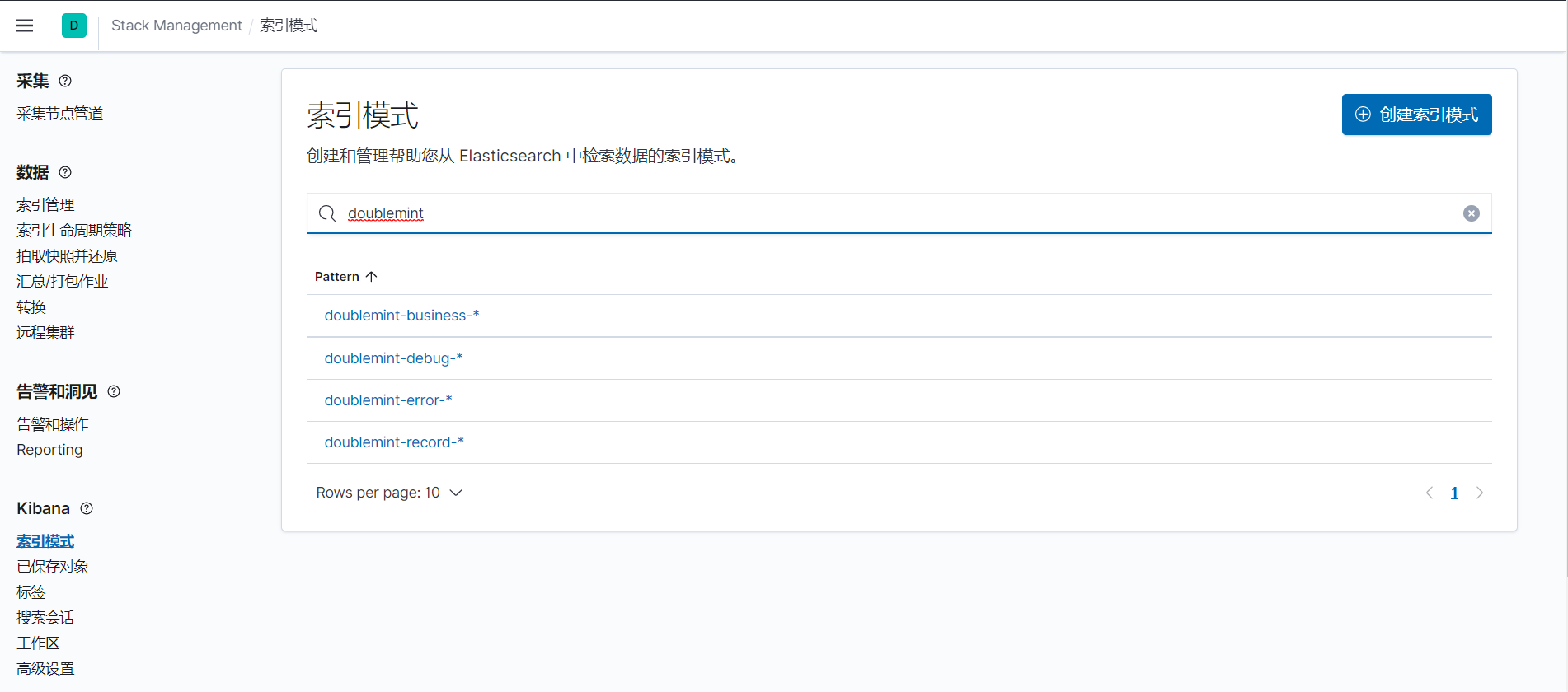Open 拍取快照并还原 in sidebar

(x=67, y=255)
